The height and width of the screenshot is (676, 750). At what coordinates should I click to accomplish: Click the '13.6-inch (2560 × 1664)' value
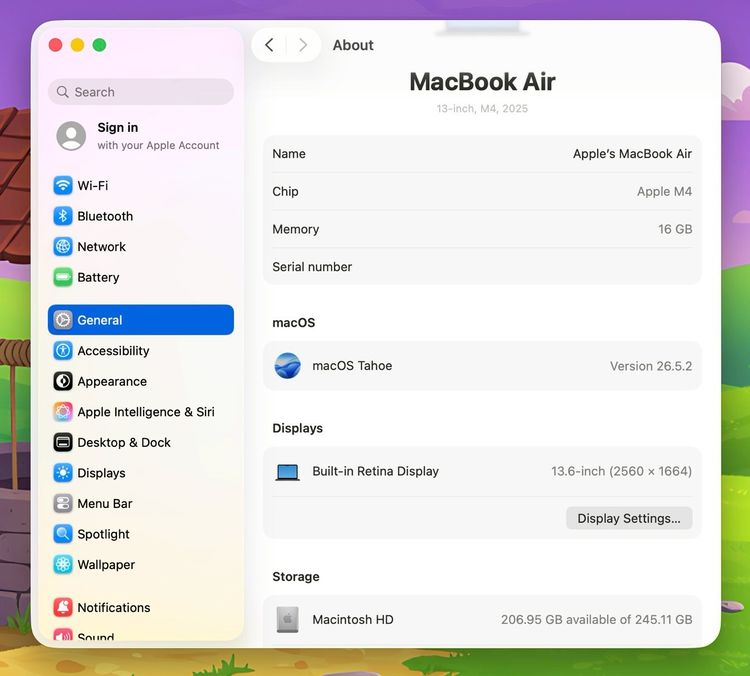tap(621, 471)
